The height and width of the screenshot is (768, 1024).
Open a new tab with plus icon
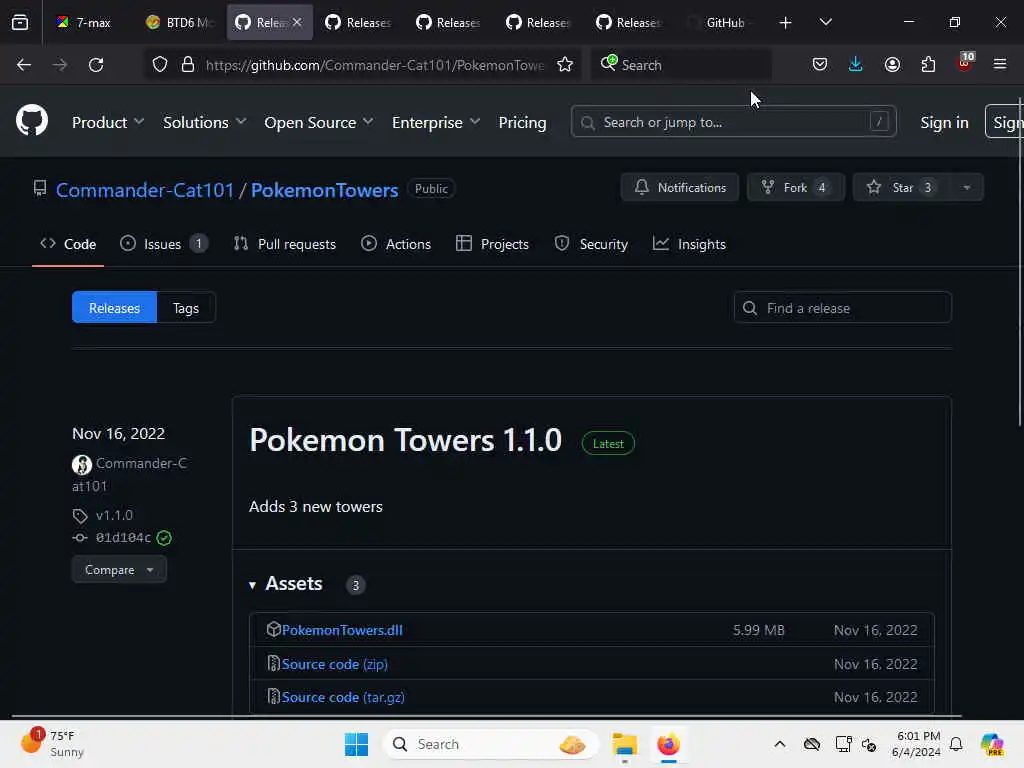click(x=785, y=23)
